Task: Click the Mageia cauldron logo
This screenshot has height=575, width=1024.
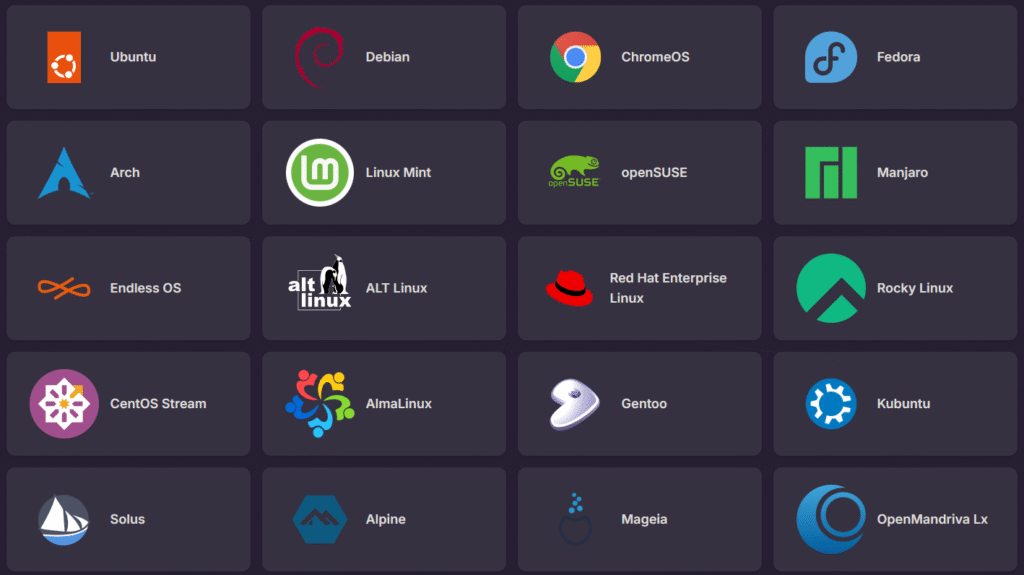Action: tap(575, 519)
